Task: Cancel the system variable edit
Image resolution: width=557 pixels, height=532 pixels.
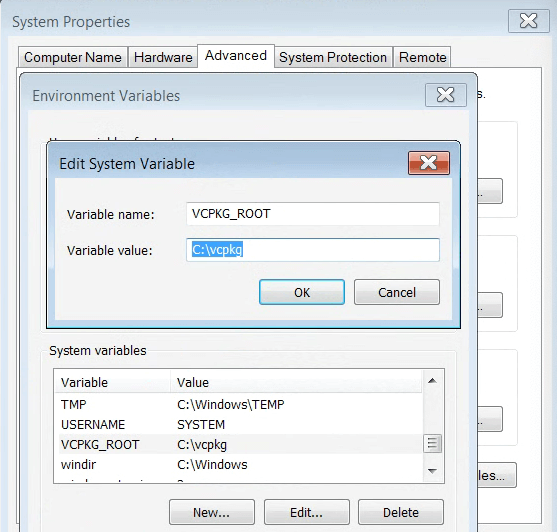Action: [x=397, y=292]
